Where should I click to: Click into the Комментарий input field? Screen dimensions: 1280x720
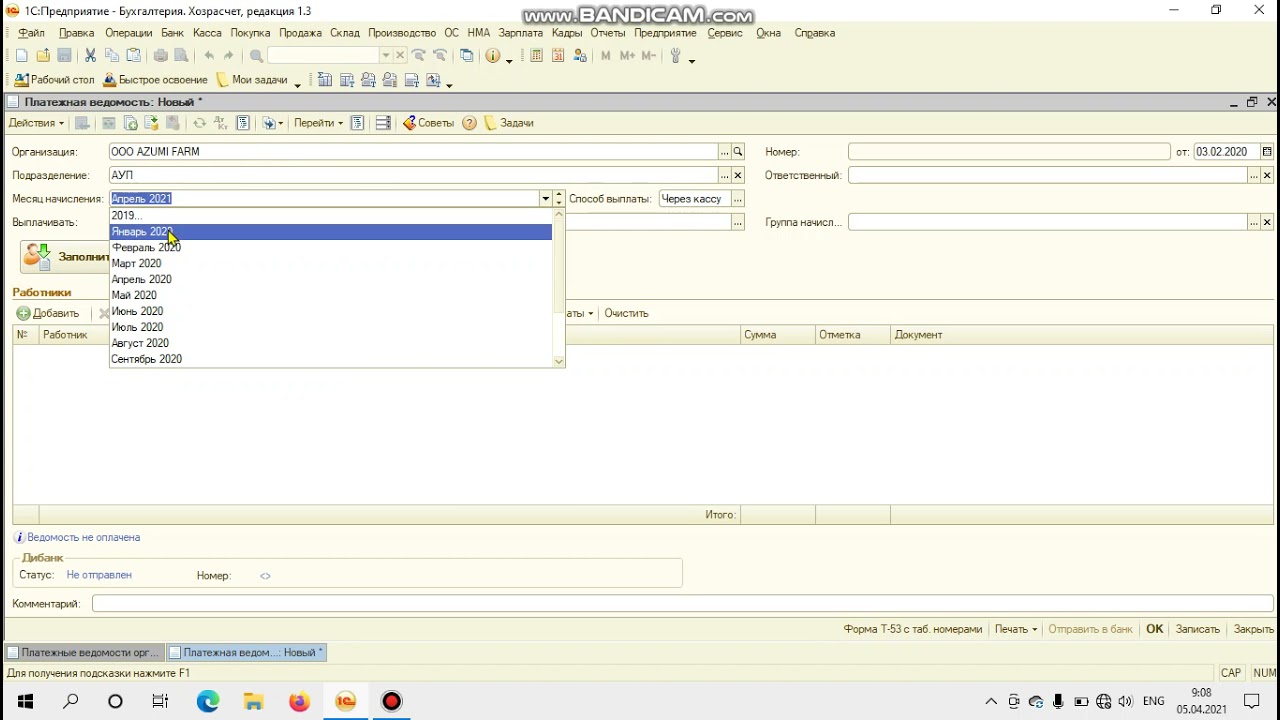683,604
